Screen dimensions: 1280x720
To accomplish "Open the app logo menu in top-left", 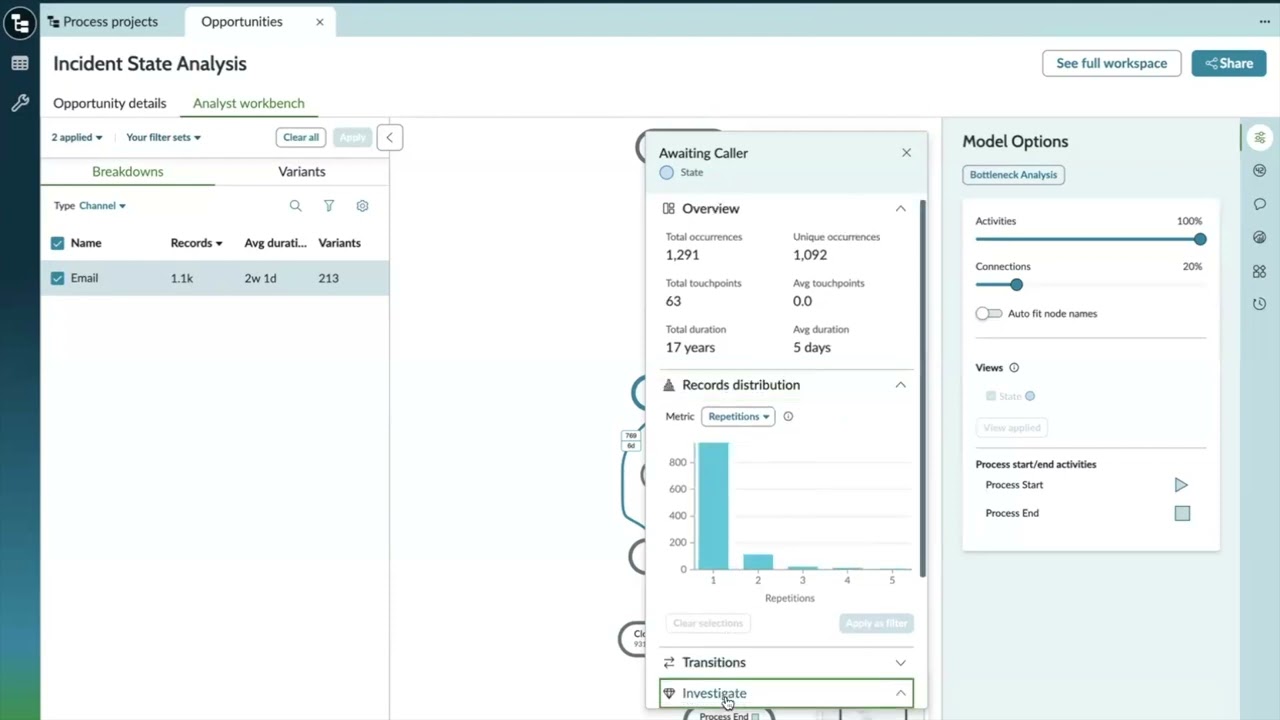I will tap(20, 23).
